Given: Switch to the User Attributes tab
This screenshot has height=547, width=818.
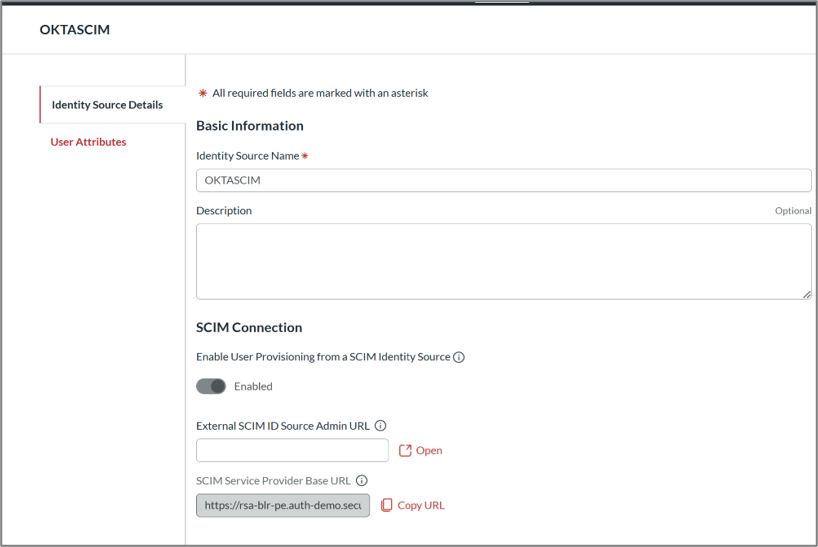Looking at the screenshot, I should tap(88, 142).
